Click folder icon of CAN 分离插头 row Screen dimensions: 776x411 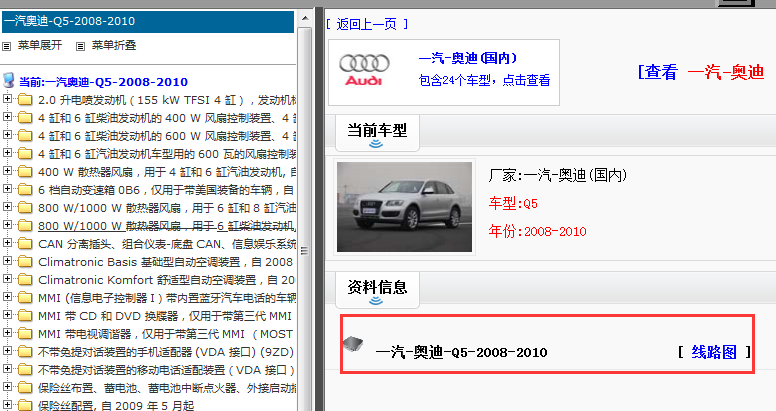coord(25,244)
